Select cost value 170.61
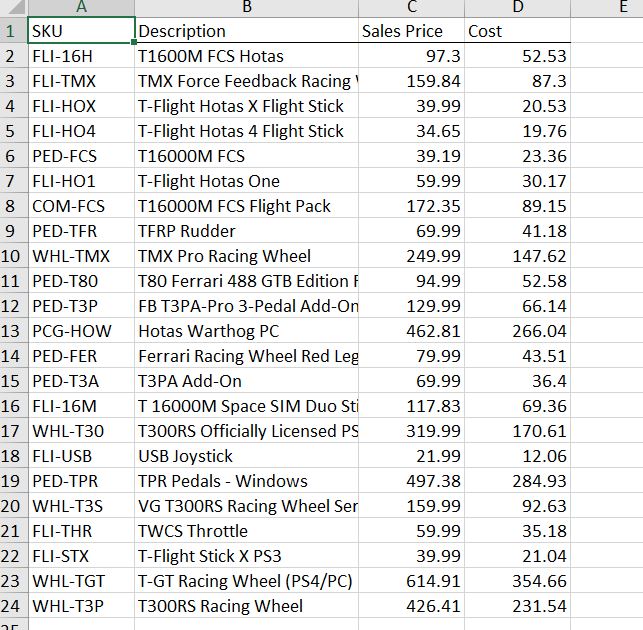This screenshot has width=643, height=630. [518, 431]
